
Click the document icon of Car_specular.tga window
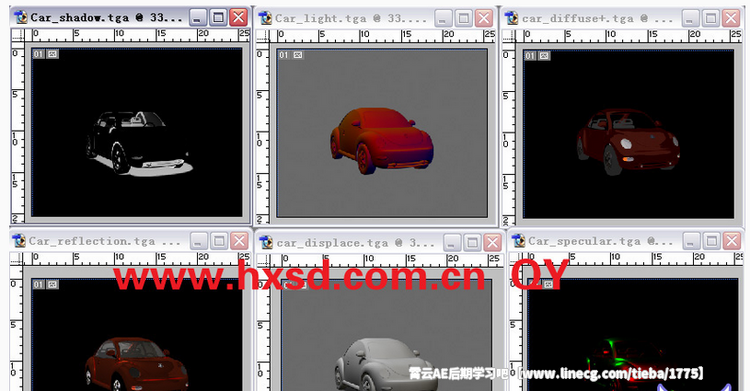[x=518, y=241]
